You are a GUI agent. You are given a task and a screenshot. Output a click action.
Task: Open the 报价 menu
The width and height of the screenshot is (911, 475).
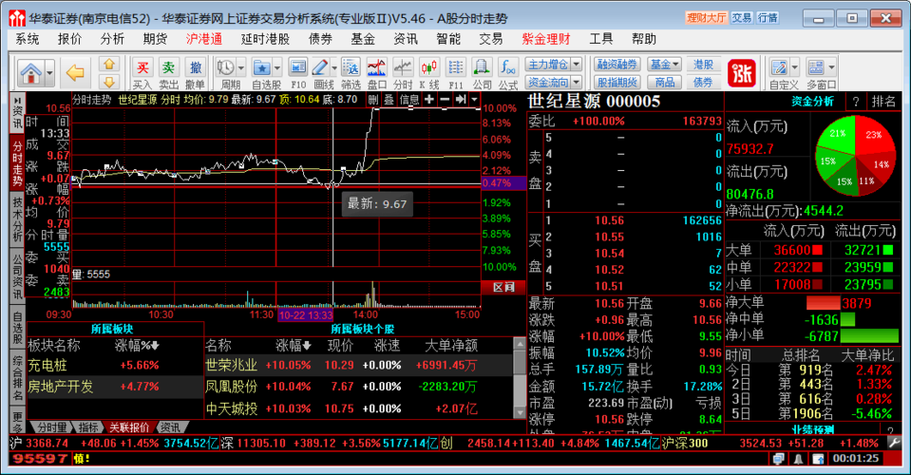(70, 39)
